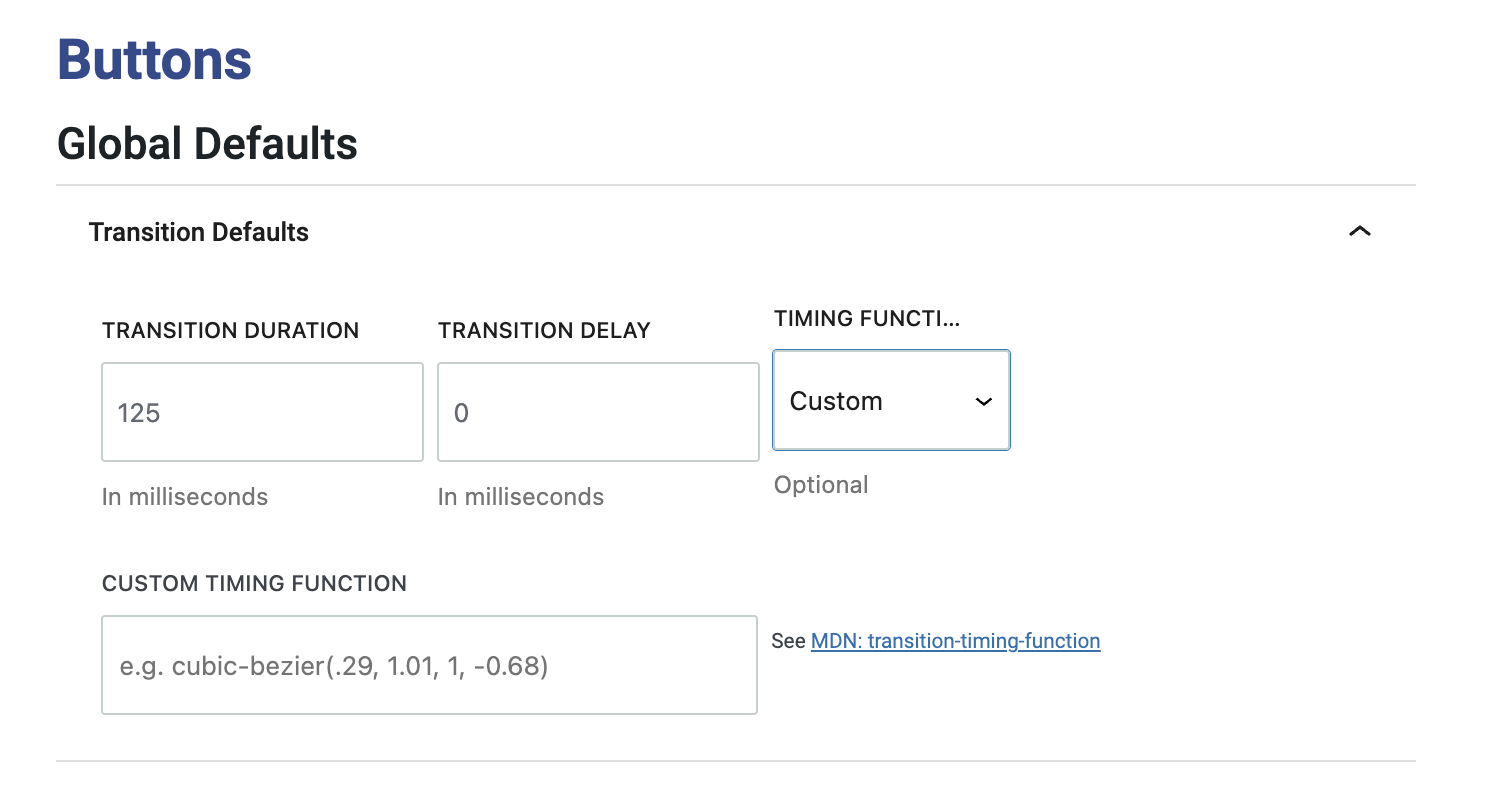This screenshot has height=804, width=1498.
Task: Focus the Transition Duration input field
Action: 262,412
